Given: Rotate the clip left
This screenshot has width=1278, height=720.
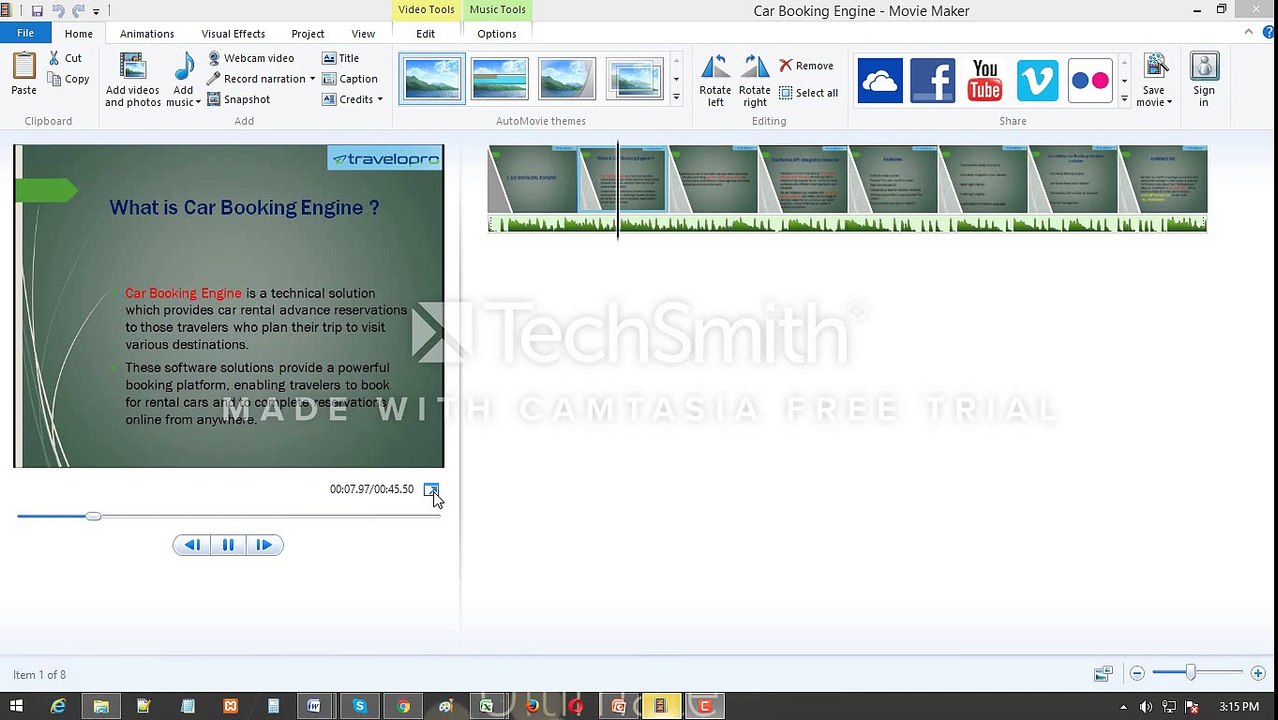Looking at the screenshot, I should pos(715,80).
